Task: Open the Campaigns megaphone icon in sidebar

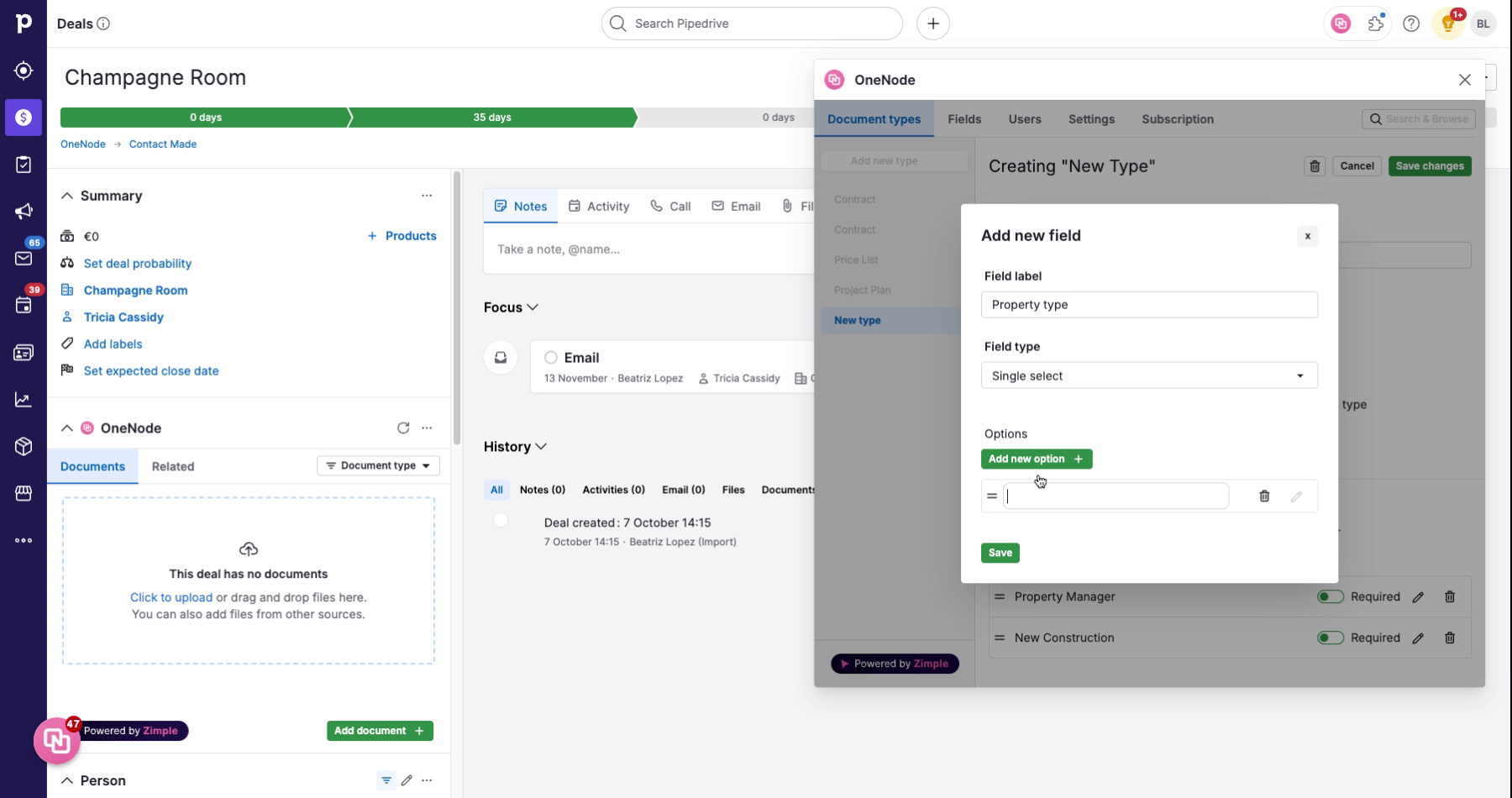Action: click(x=24, y=212)
